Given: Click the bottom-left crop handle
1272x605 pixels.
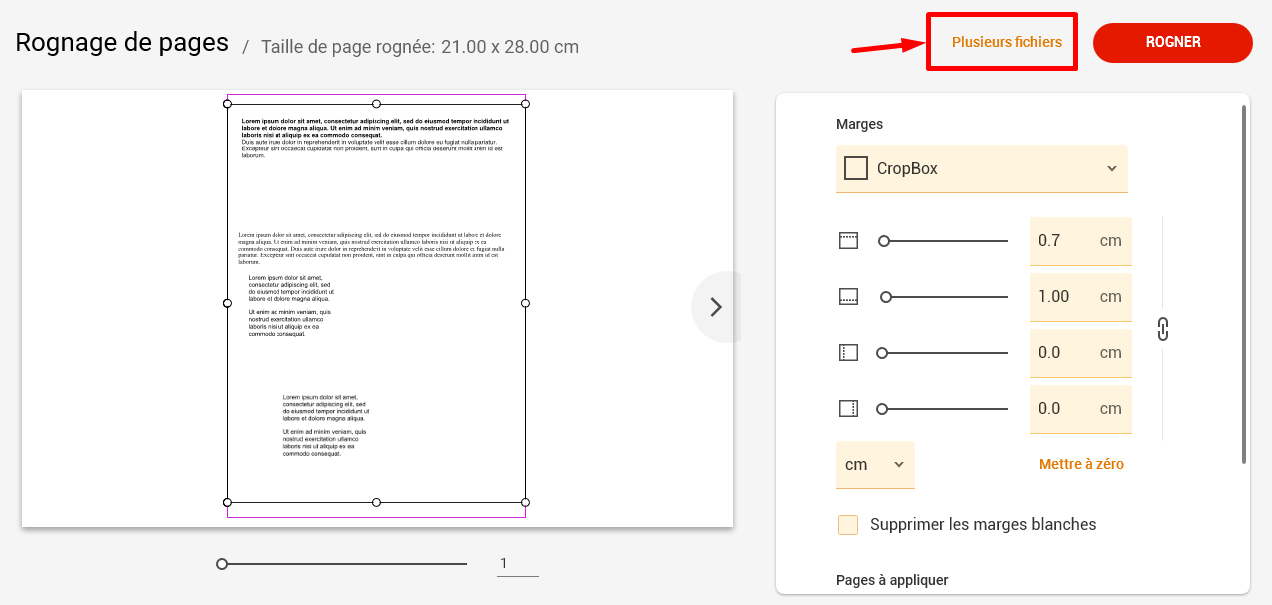Looking at the screenshot, I should pyautogui.click(x=227, y=502).
